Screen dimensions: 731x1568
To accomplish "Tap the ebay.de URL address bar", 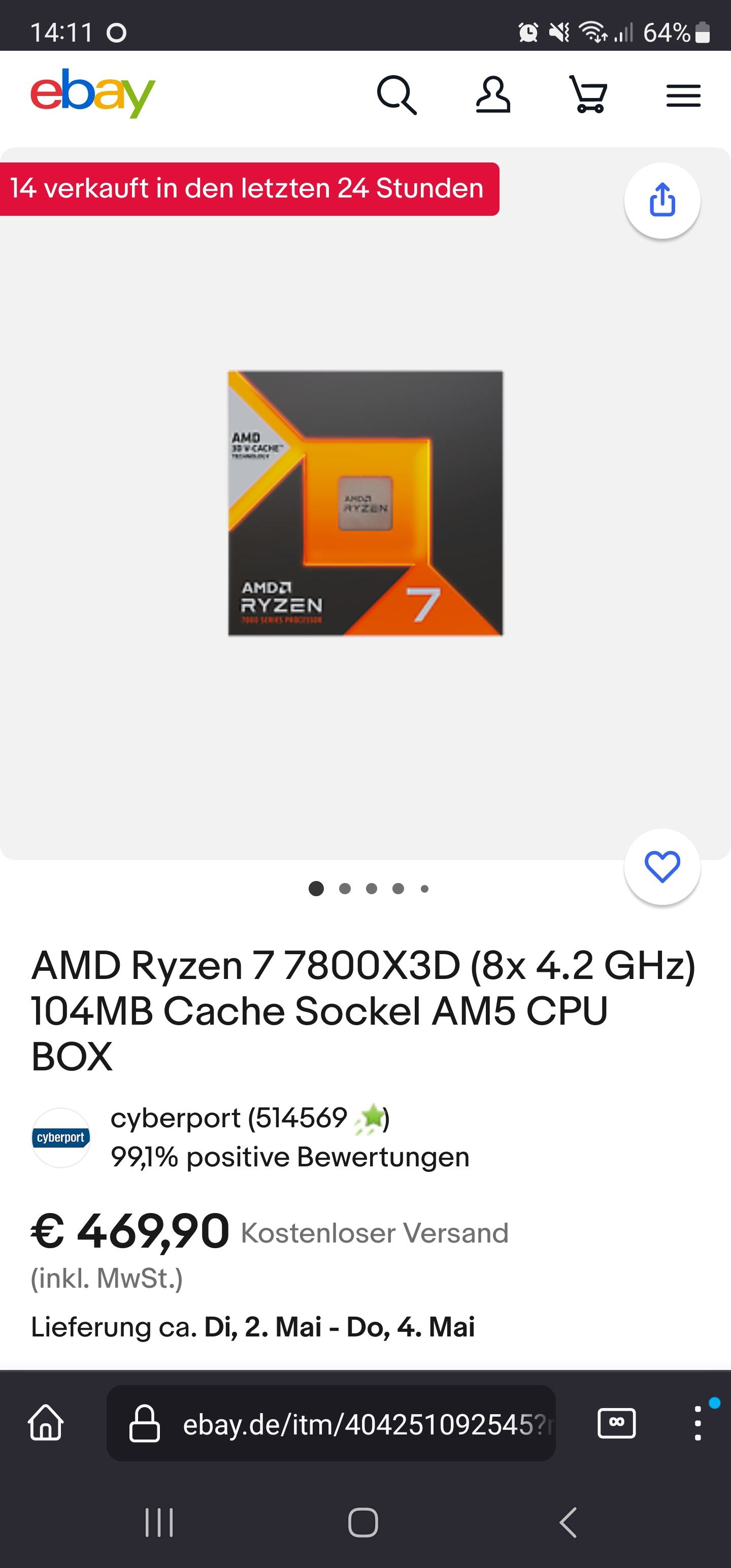I will coord(331,1423).
